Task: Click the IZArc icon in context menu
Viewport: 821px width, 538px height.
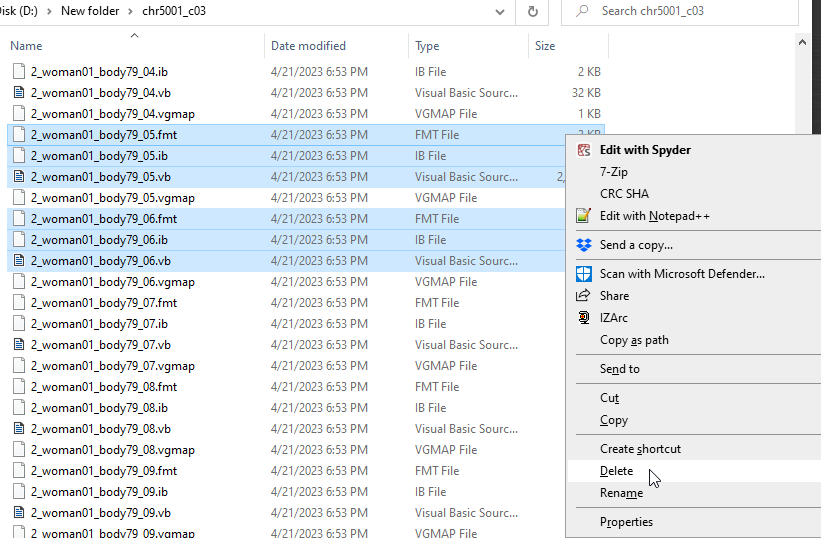Action: point(583,318)
